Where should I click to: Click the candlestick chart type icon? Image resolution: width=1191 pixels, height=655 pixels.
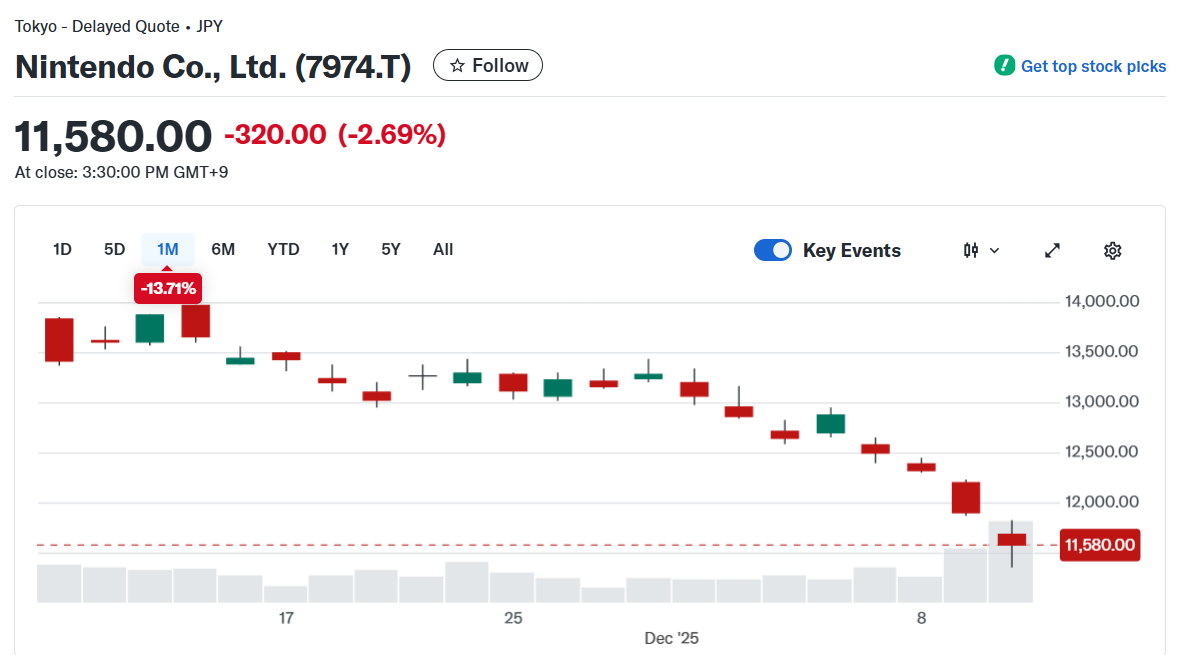click(971, 250)
